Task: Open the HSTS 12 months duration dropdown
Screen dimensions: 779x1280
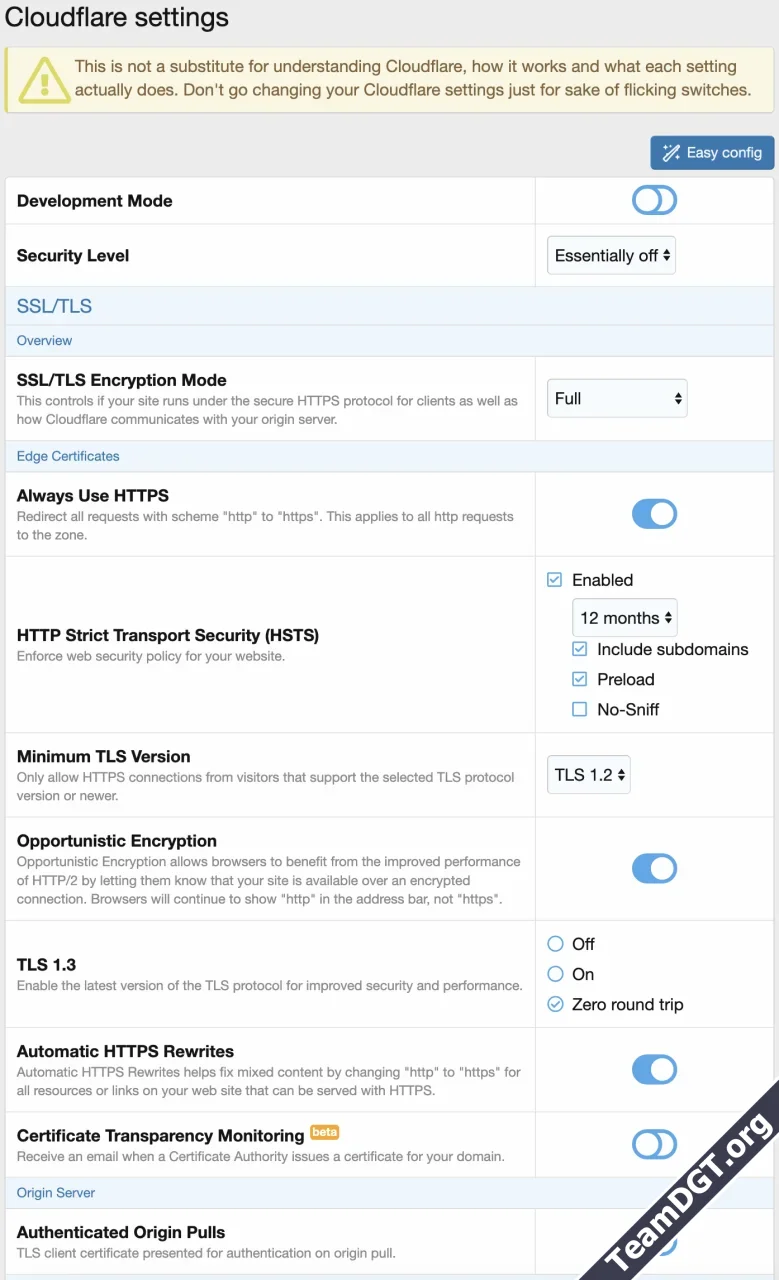Action: click(624, 617)
